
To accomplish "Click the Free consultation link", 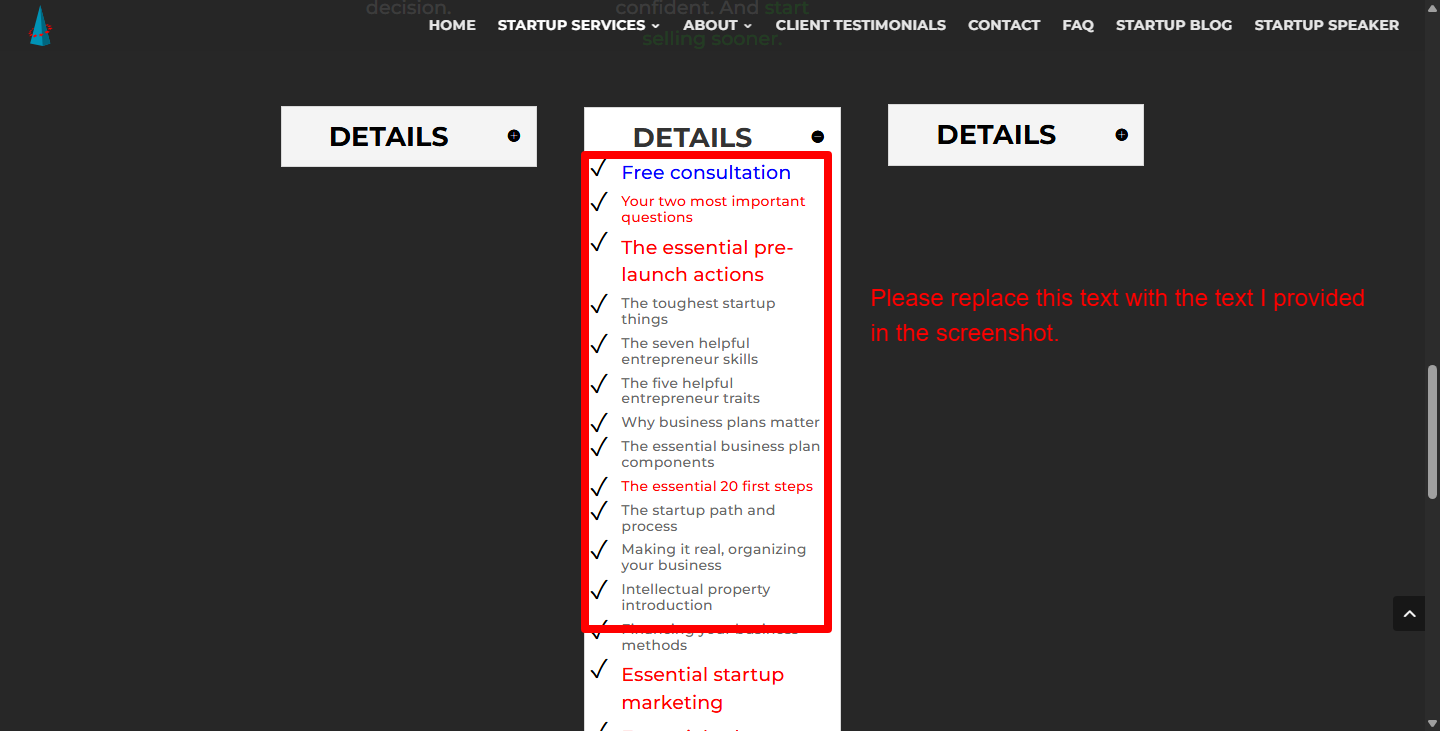I will 706,172.
